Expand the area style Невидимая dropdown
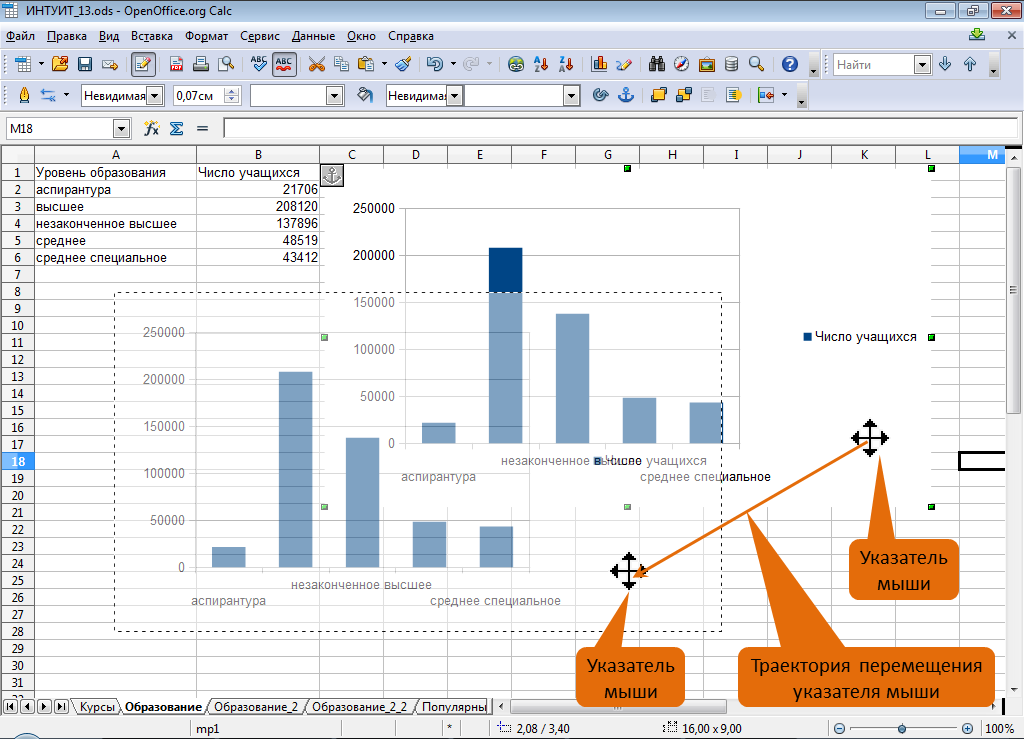Viewport: 1024px width, 739px height. coord(455,96)
